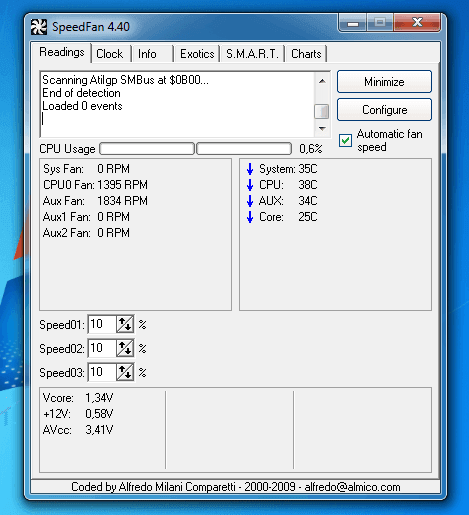Click the '+12V: 0,58V' voltage reading

78,414
